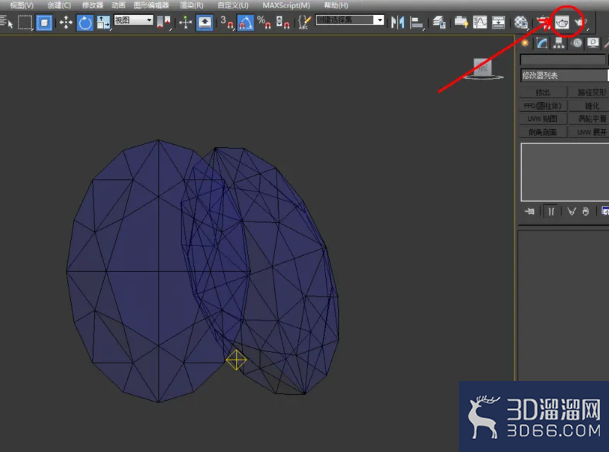
Task: Click the object name input field
Action: coord(563,59)
